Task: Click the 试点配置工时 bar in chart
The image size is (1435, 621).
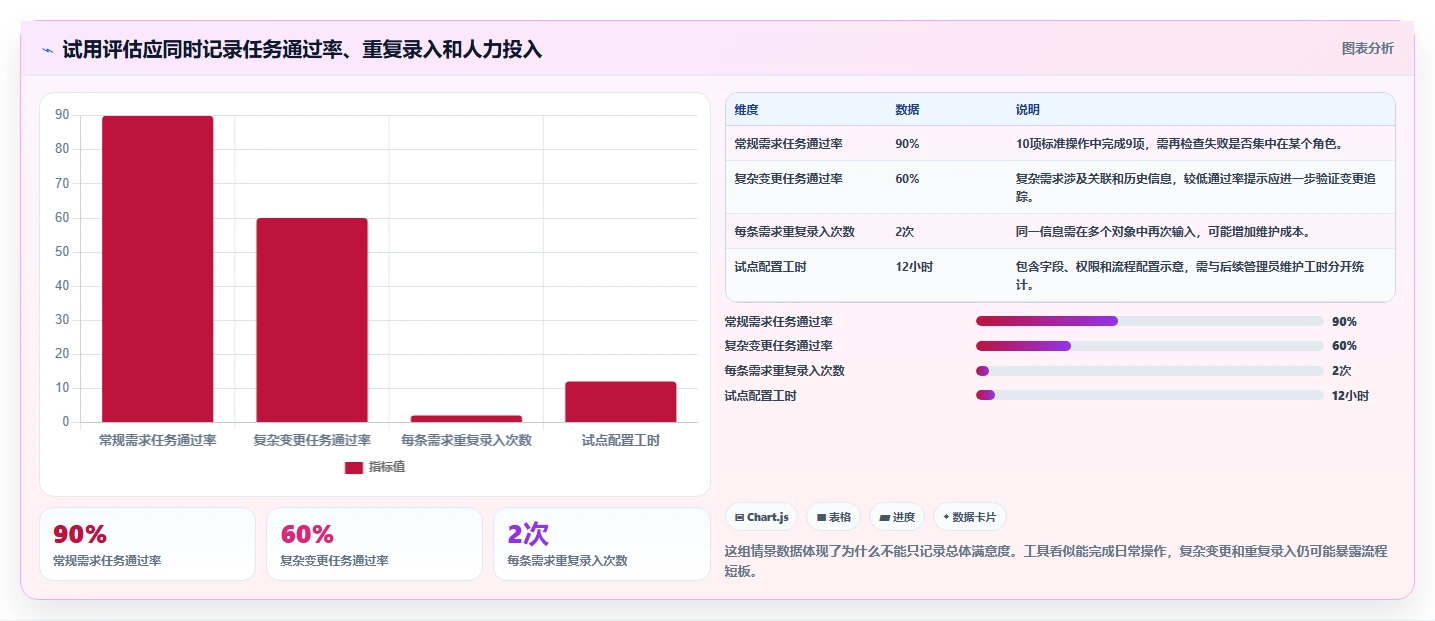Action: point(620,402)
